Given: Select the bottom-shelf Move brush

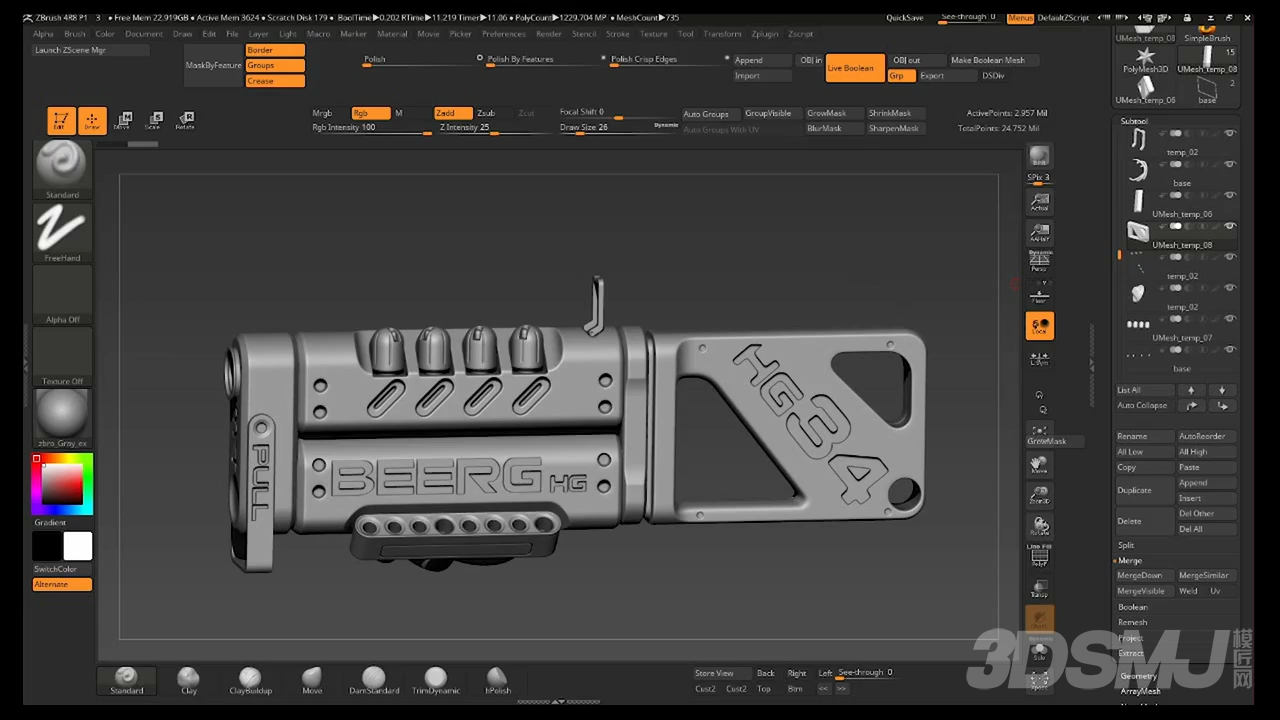Looking at the screenshot, I should [x=312, y=680].
